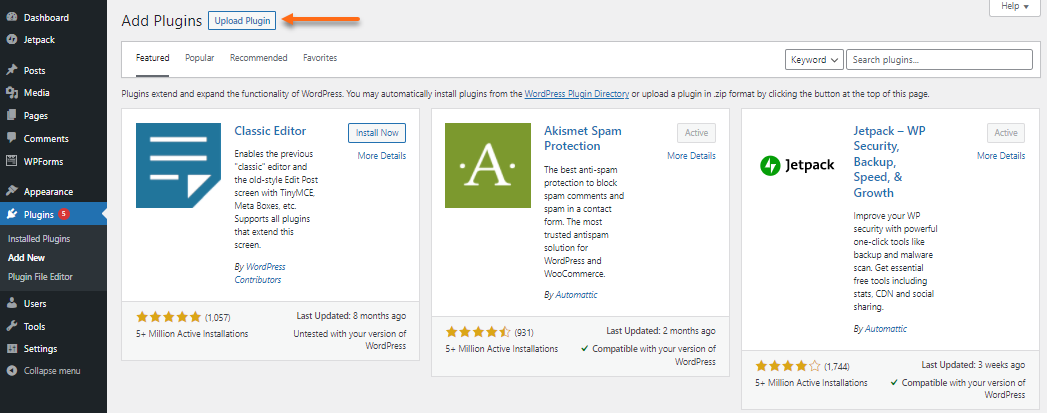Viewport: 1047px width, 413px height.
Task: Click the Media sidebar icon
Action: pyautogui.click(x=11, y=93)
